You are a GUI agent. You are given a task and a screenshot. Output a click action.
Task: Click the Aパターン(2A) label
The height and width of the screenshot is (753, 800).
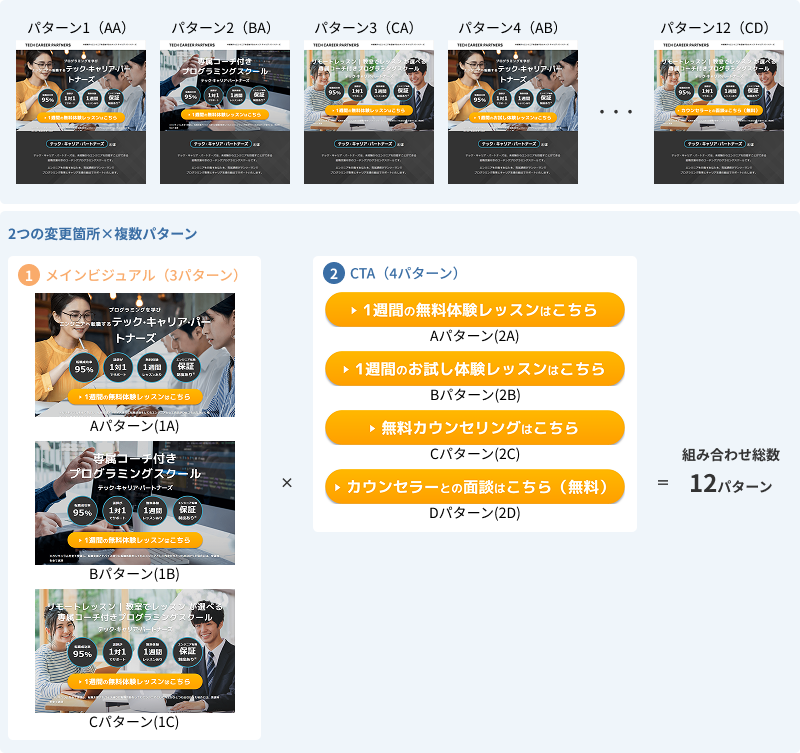click(x=474, y=336)
